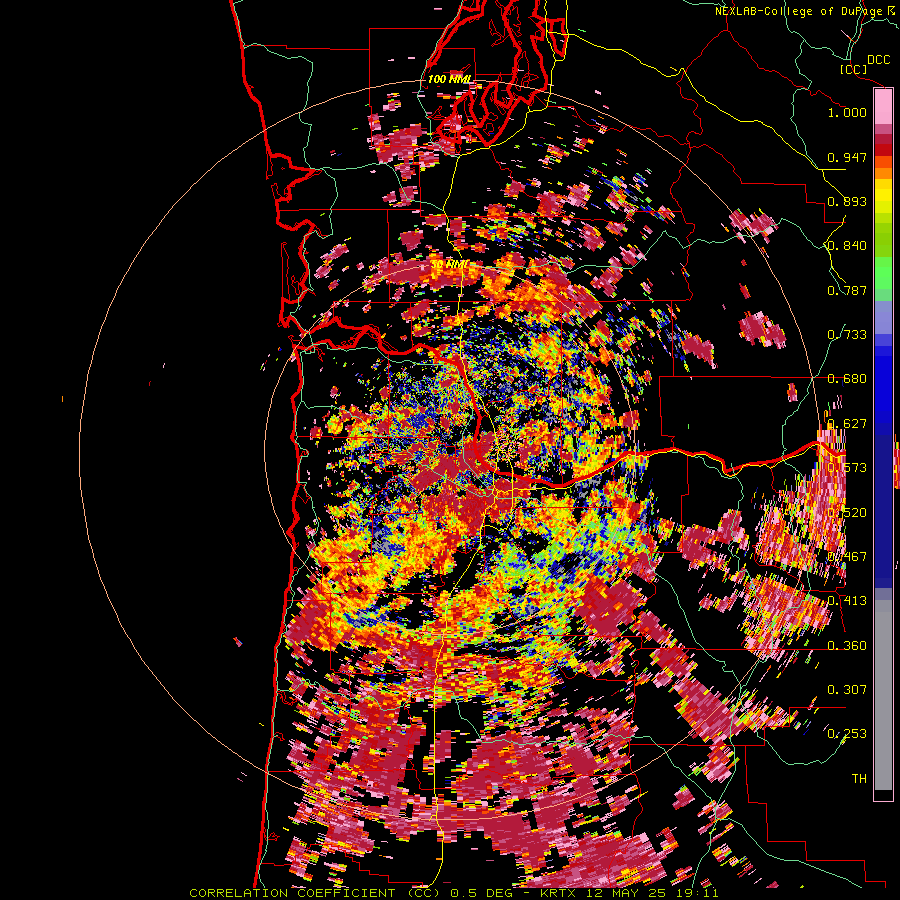Click the 0.733 scale value

(847, 335)
